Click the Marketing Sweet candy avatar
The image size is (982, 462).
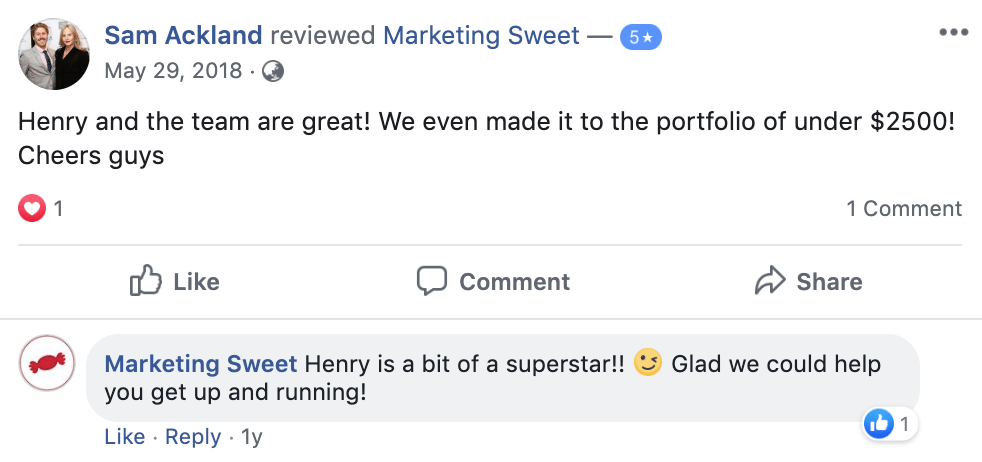click(x=48, y=364)
